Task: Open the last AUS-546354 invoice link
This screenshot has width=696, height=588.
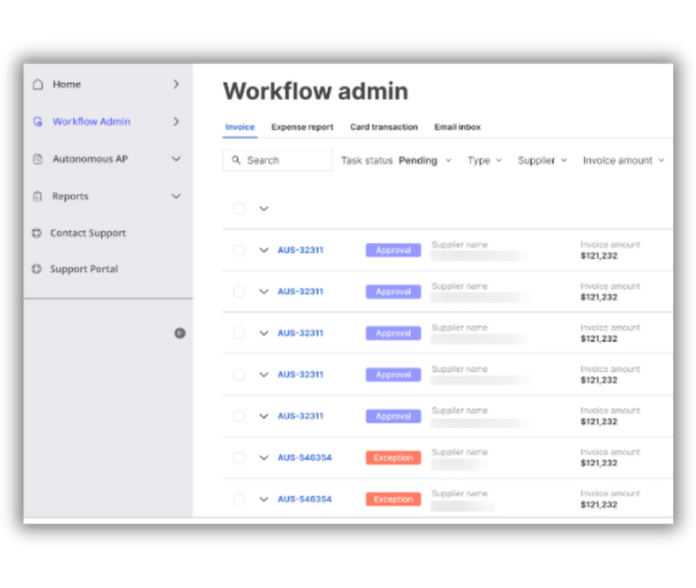Action: 304,499
